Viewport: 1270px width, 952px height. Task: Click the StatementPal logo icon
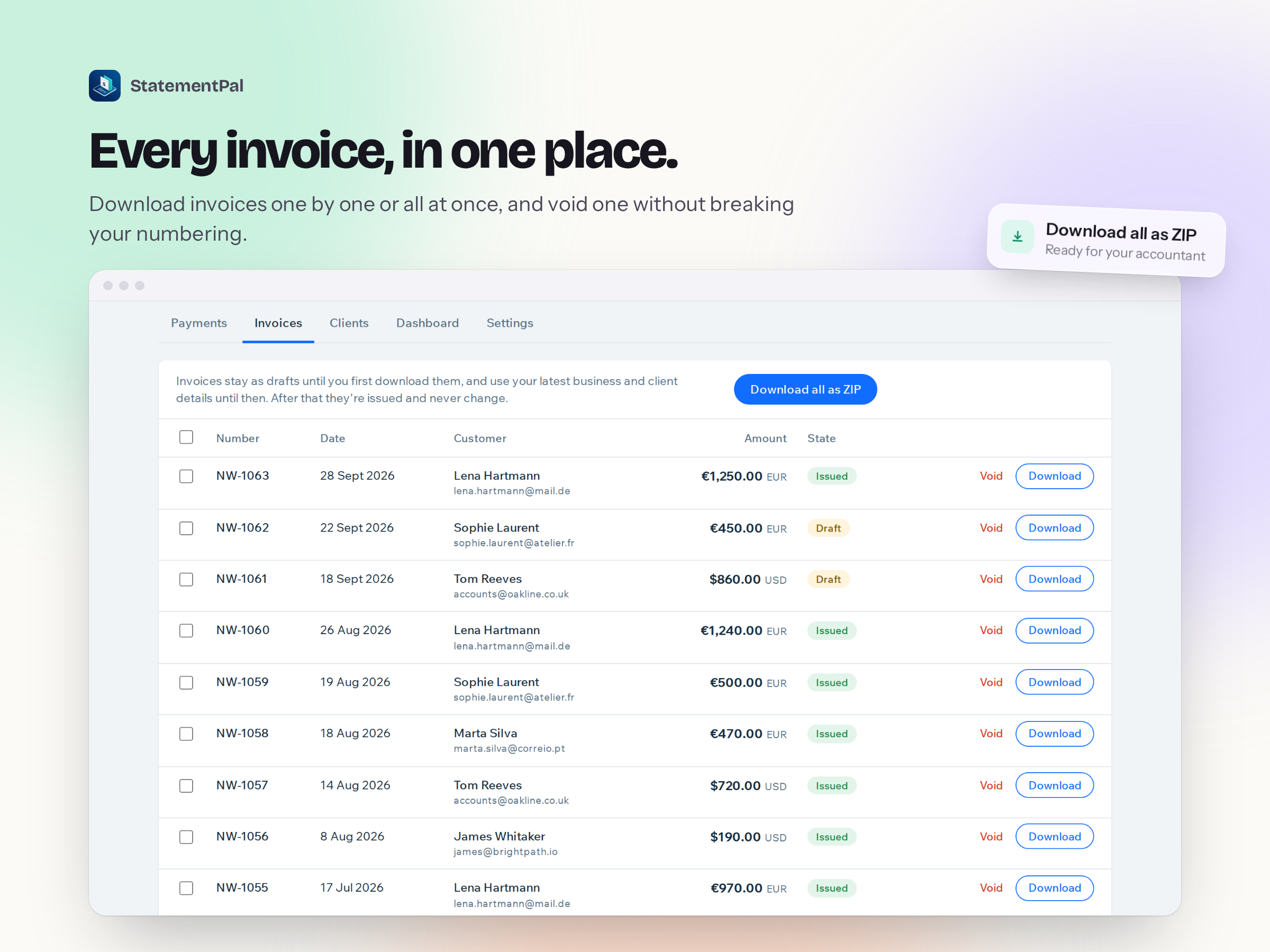[x=104, y=86]
